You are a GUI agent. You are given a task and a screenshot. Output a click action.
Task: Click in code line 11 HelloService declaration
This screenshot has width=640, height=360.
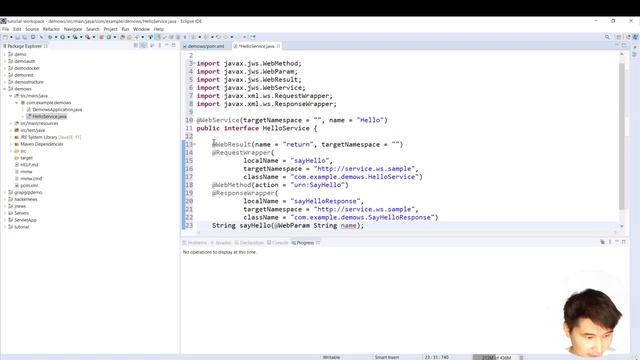coord(257,128)
